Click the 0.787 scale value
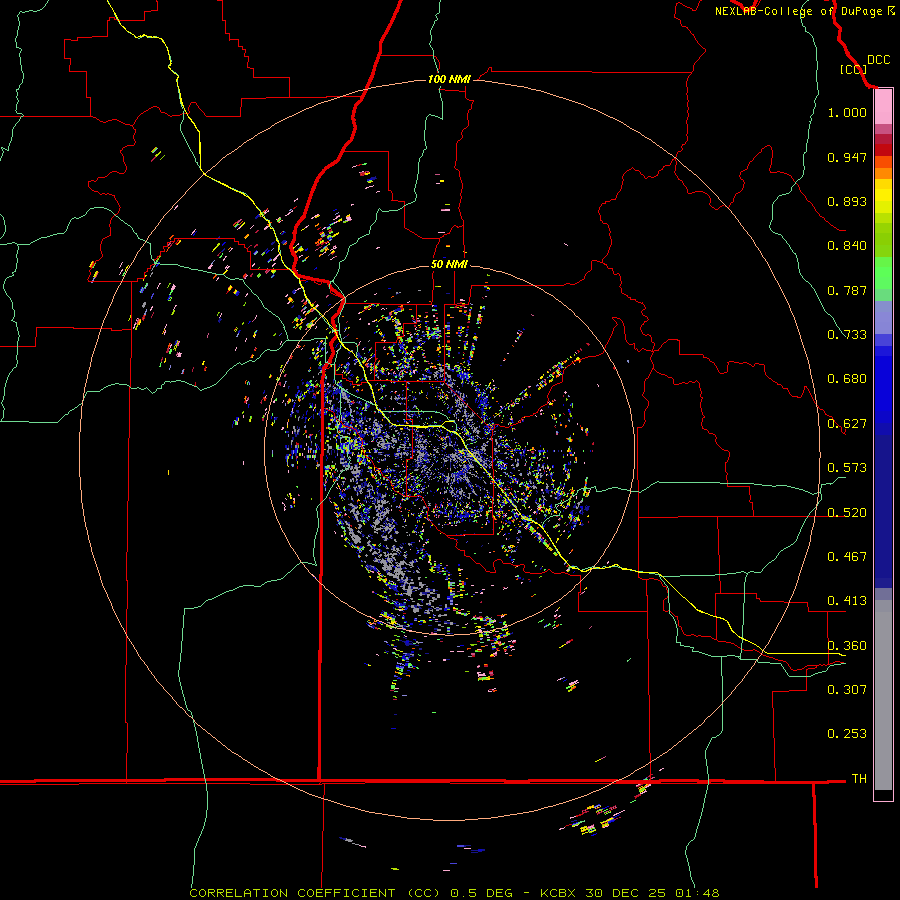Screen dimensions: 900x900 coord(847,290)
